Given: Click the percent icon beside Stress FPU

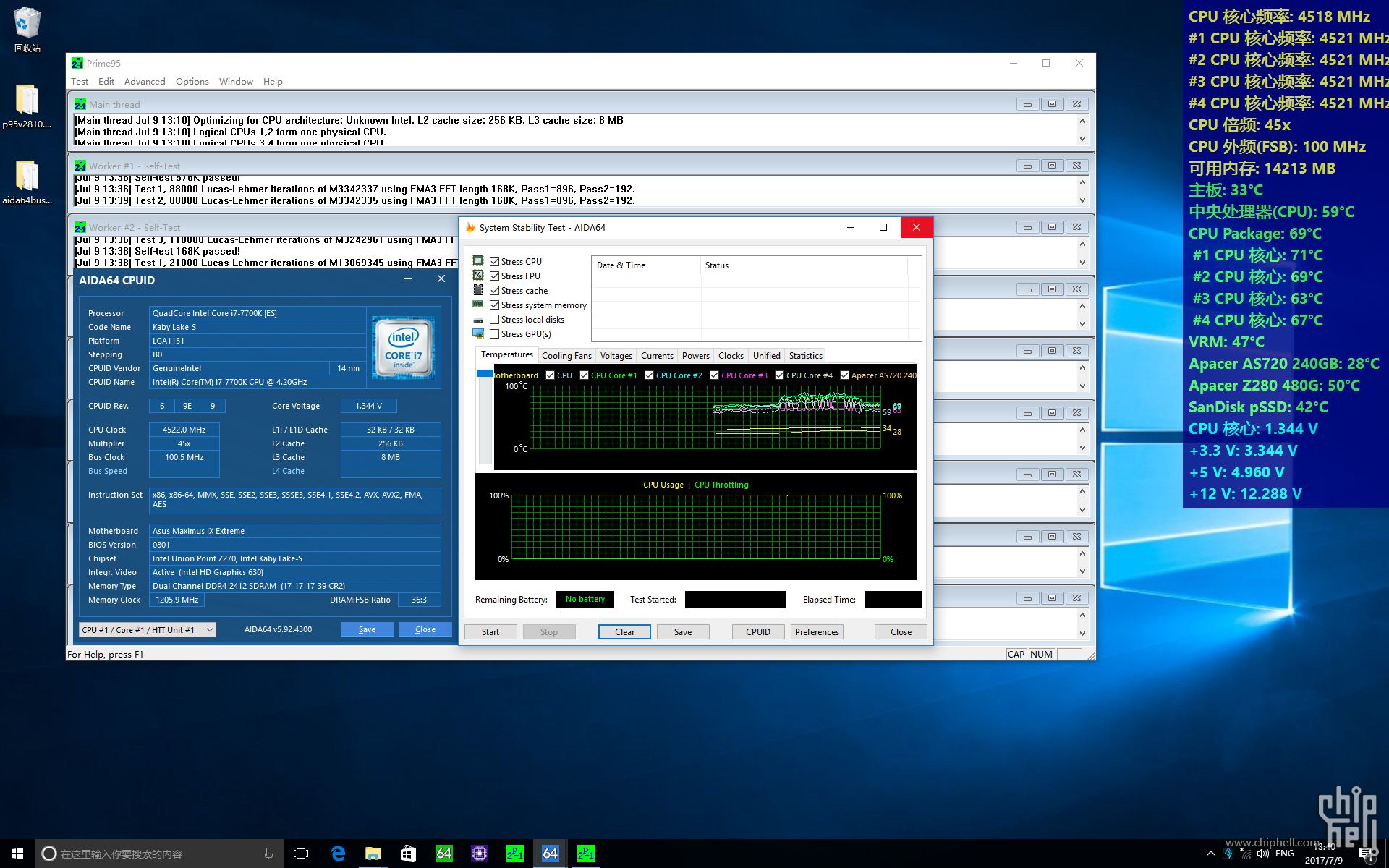Looking at the screenshot, I should [478, 276].
